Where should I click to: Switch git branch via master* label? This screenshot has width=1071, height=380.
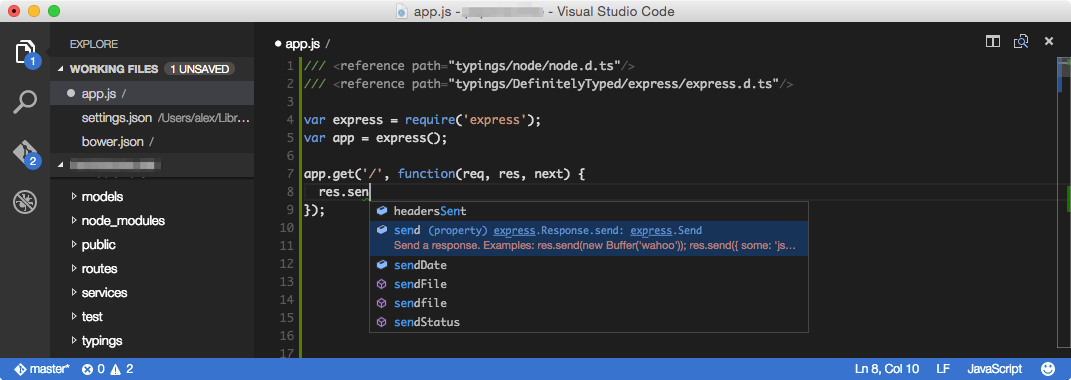pyautogui.click(x=42, y=370)
